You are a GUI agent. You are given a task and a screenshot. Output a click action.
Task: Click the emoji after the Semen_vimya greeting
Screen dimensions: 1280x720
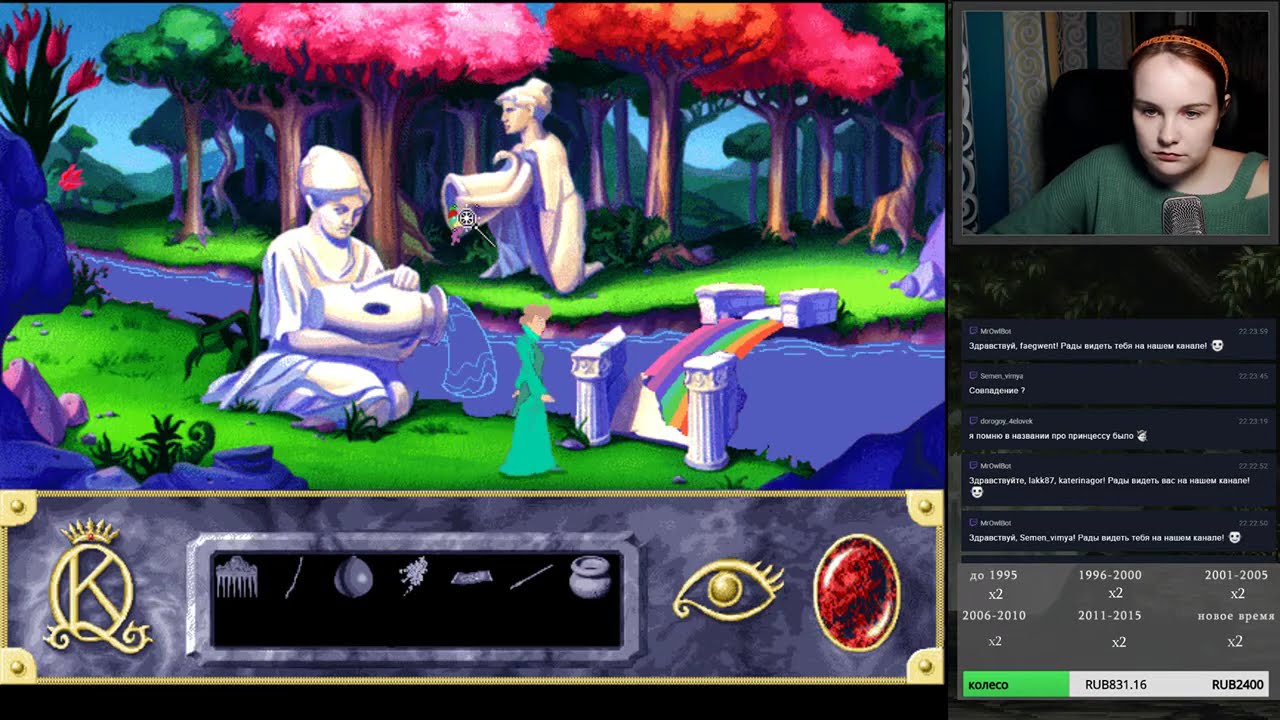(1235, 538)
